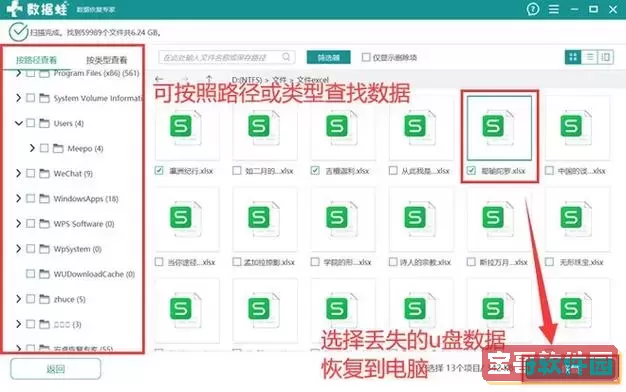Select the WUDownloadCache (0) tree row
Image resolution: width=626 pixels, height=392 pixels.
click(x=80, y=274)
